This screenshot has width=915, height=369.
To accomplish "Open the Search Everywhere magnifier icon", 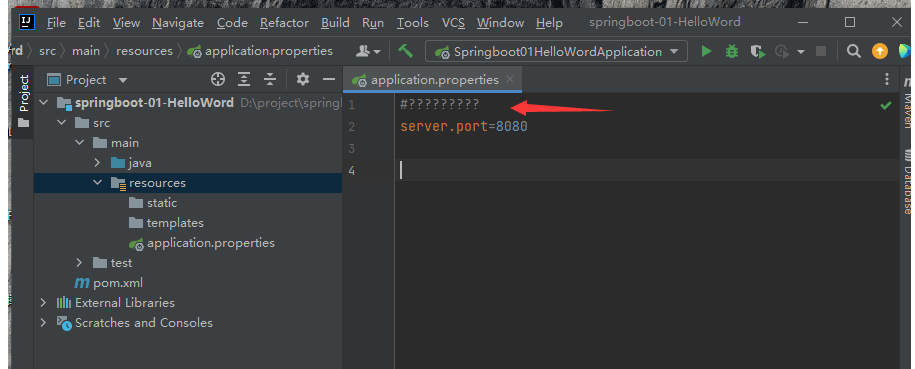I will click(x=854, y=51).
